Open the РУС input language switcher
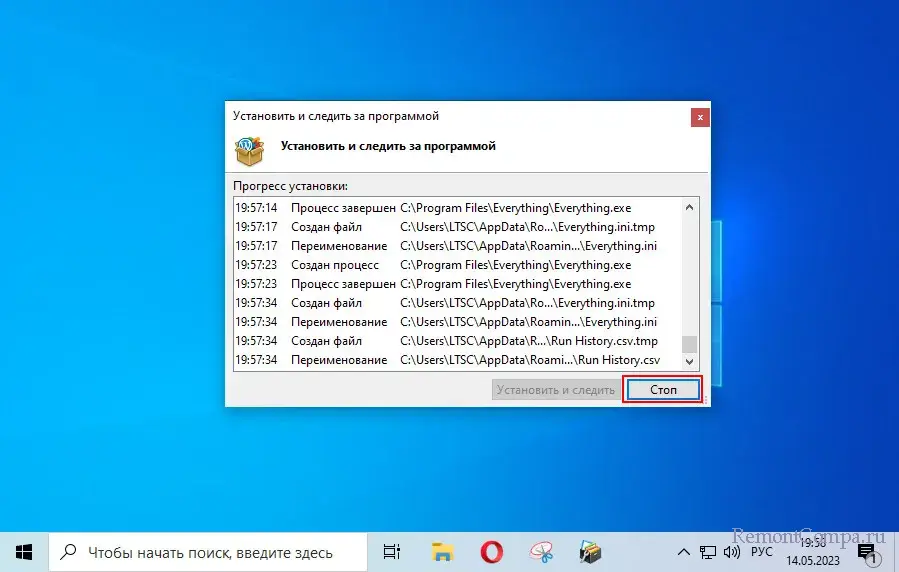Image resolution: width=899 pixels, height=572 pixels. tap(762, 551)
